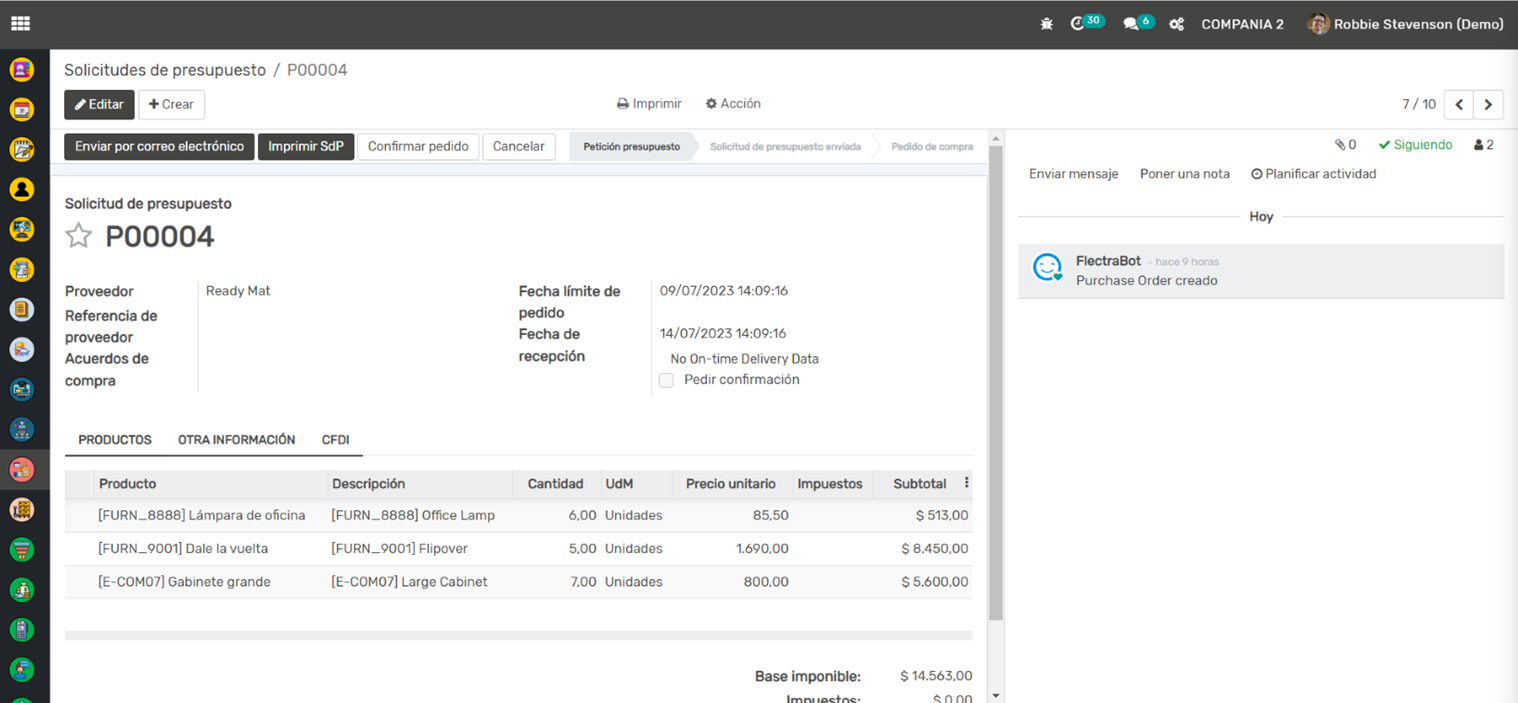
Task: Click the form's vertical scrollbar
Action: click(995, 380)
